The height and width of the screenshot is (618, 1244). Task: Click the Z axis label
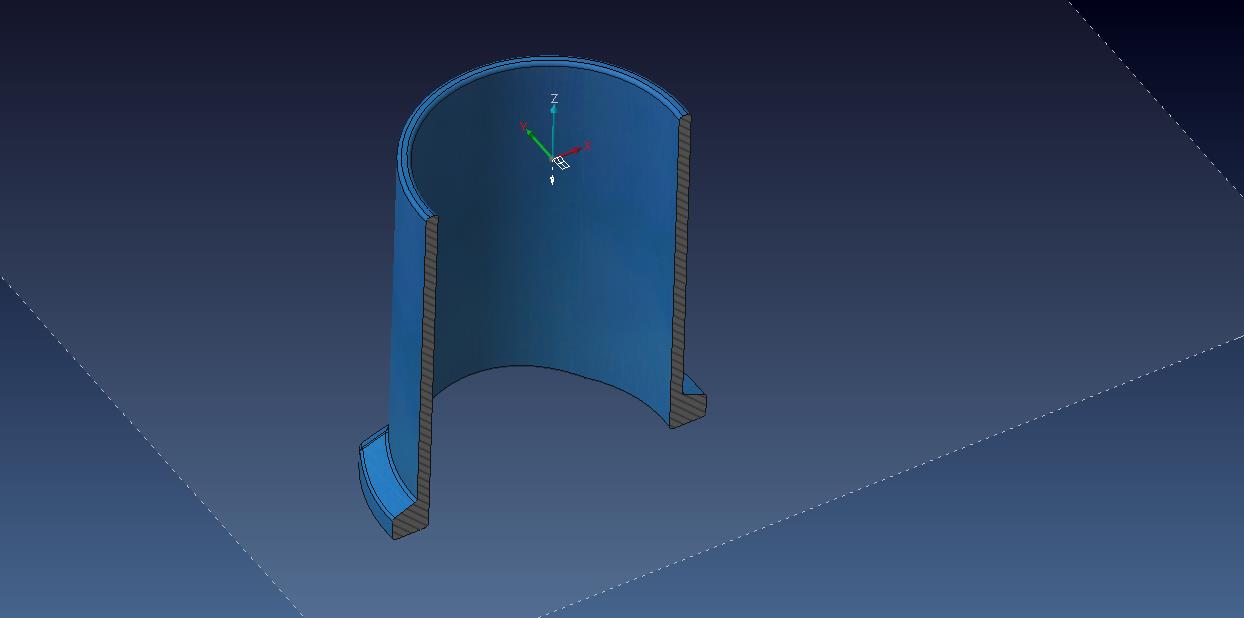pyautogui.click(x=554, y=98)
